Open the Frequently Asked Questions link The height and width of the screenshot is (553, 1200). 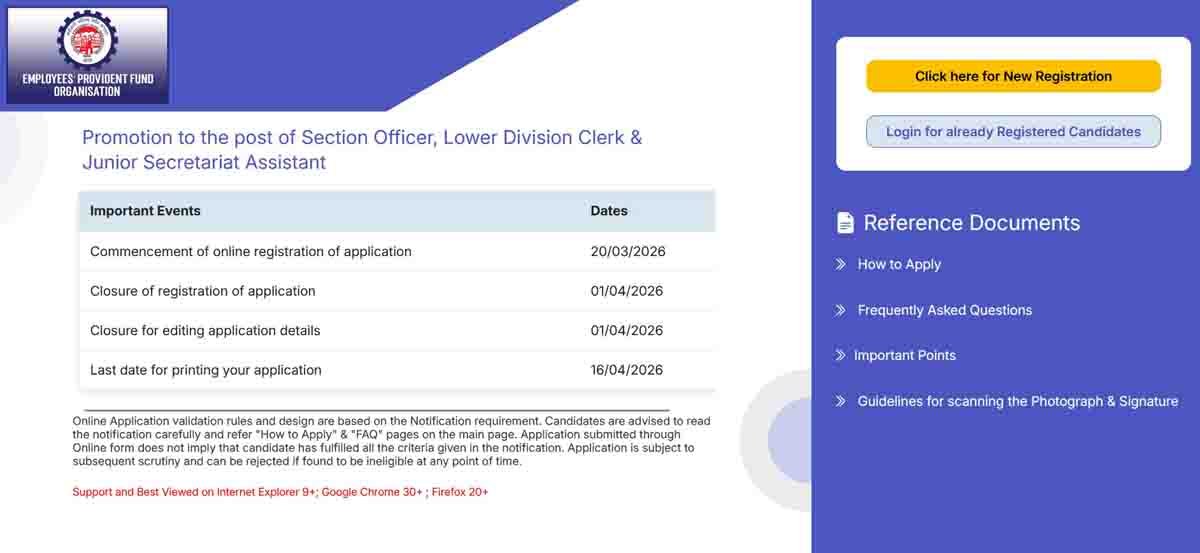coord(944,310)
